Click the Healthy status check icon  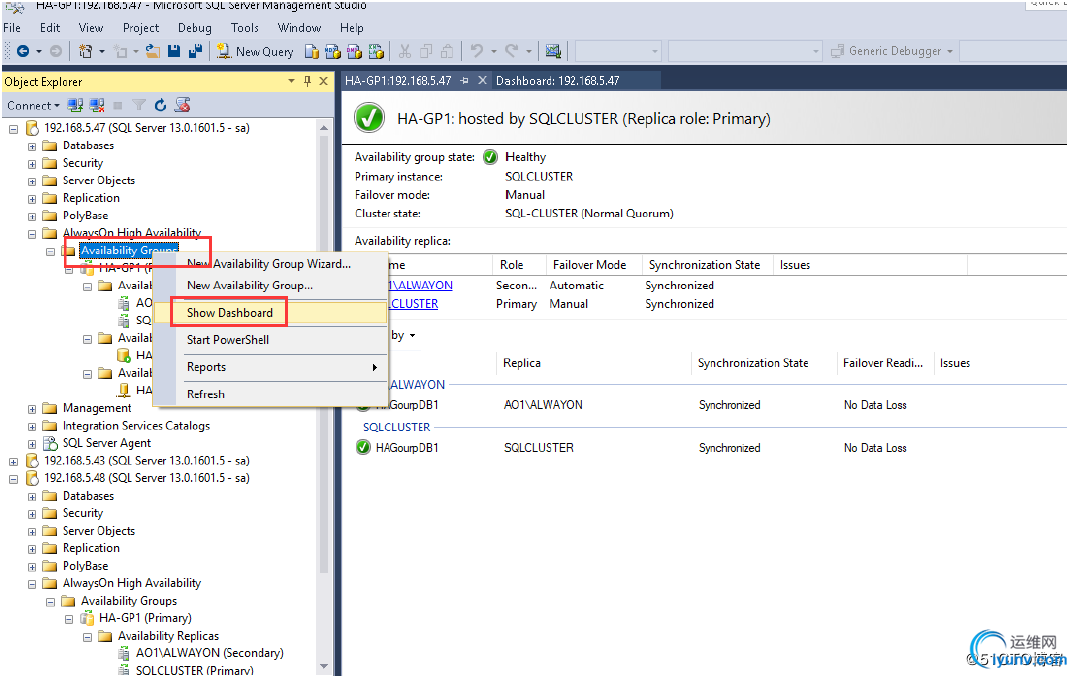(x=491, y=157)
